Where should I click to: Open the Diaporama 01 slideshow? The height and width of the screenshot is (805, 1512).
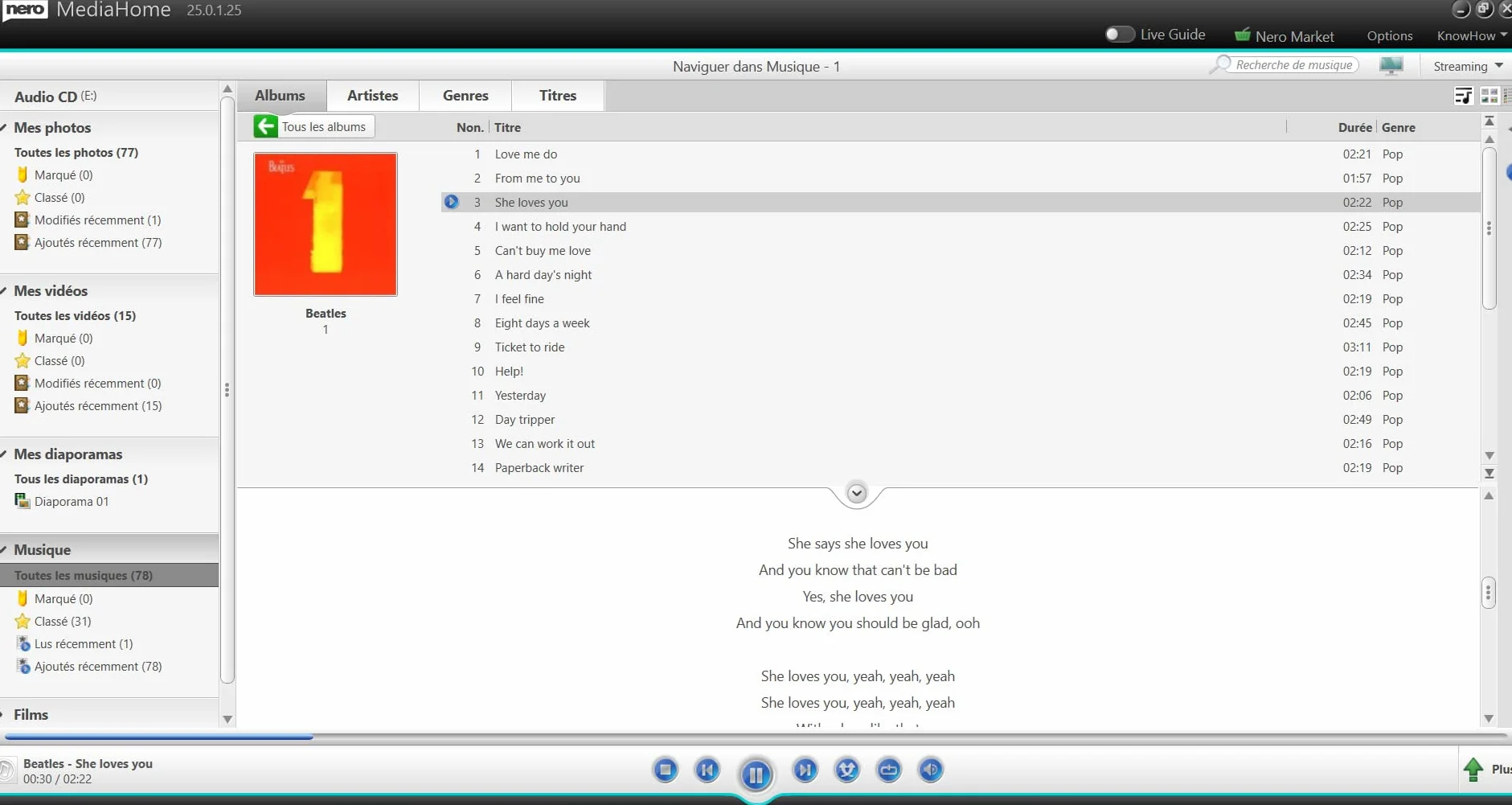62,501
